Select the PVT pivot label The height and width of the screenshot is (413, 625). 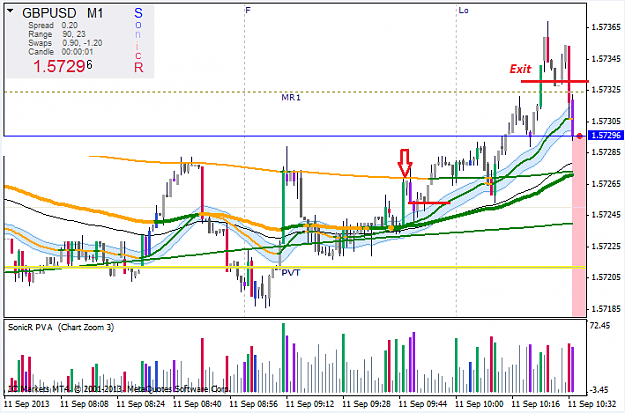tap(291, 273)
